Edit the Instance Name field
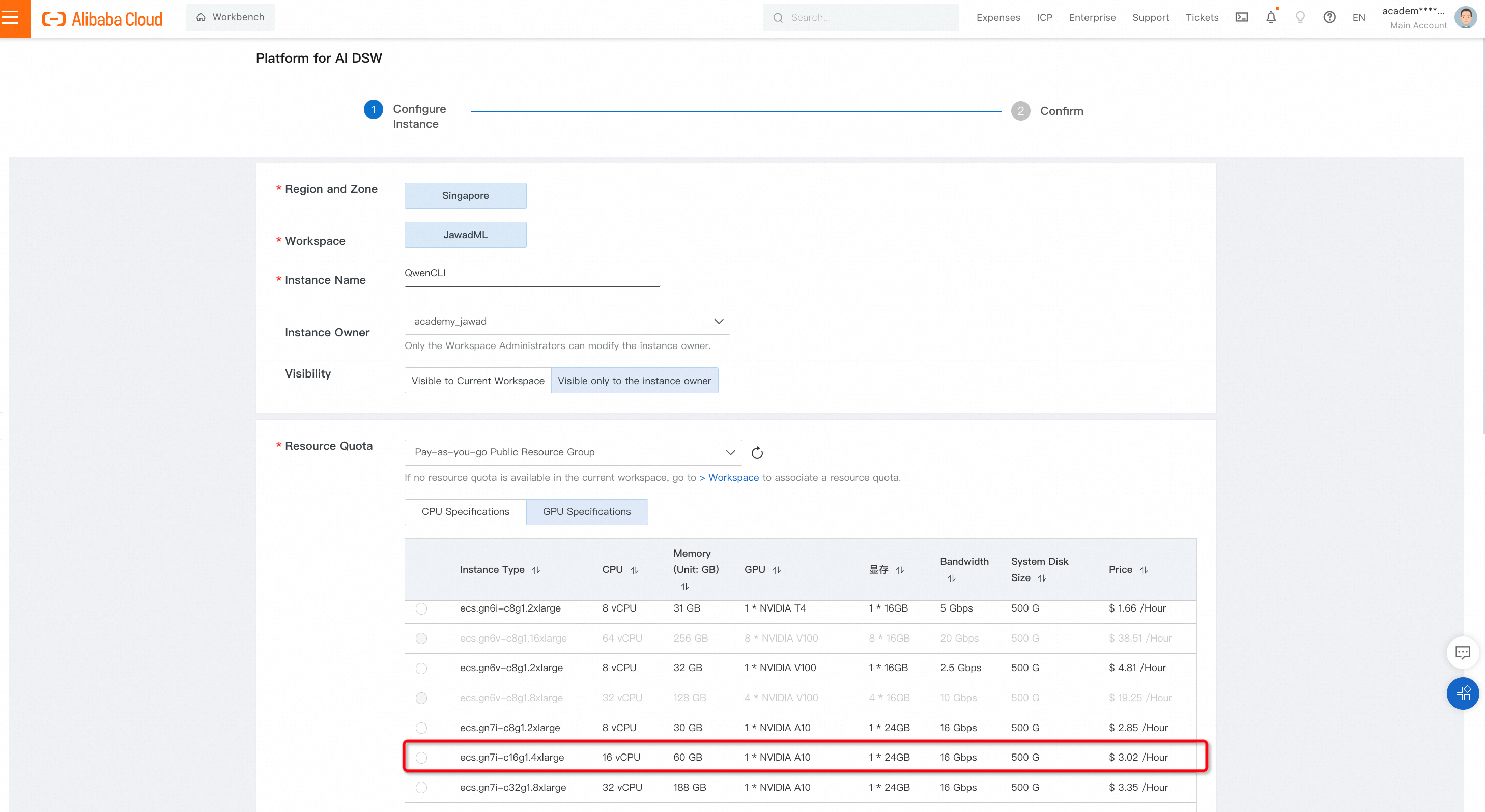 coord(532,273)
